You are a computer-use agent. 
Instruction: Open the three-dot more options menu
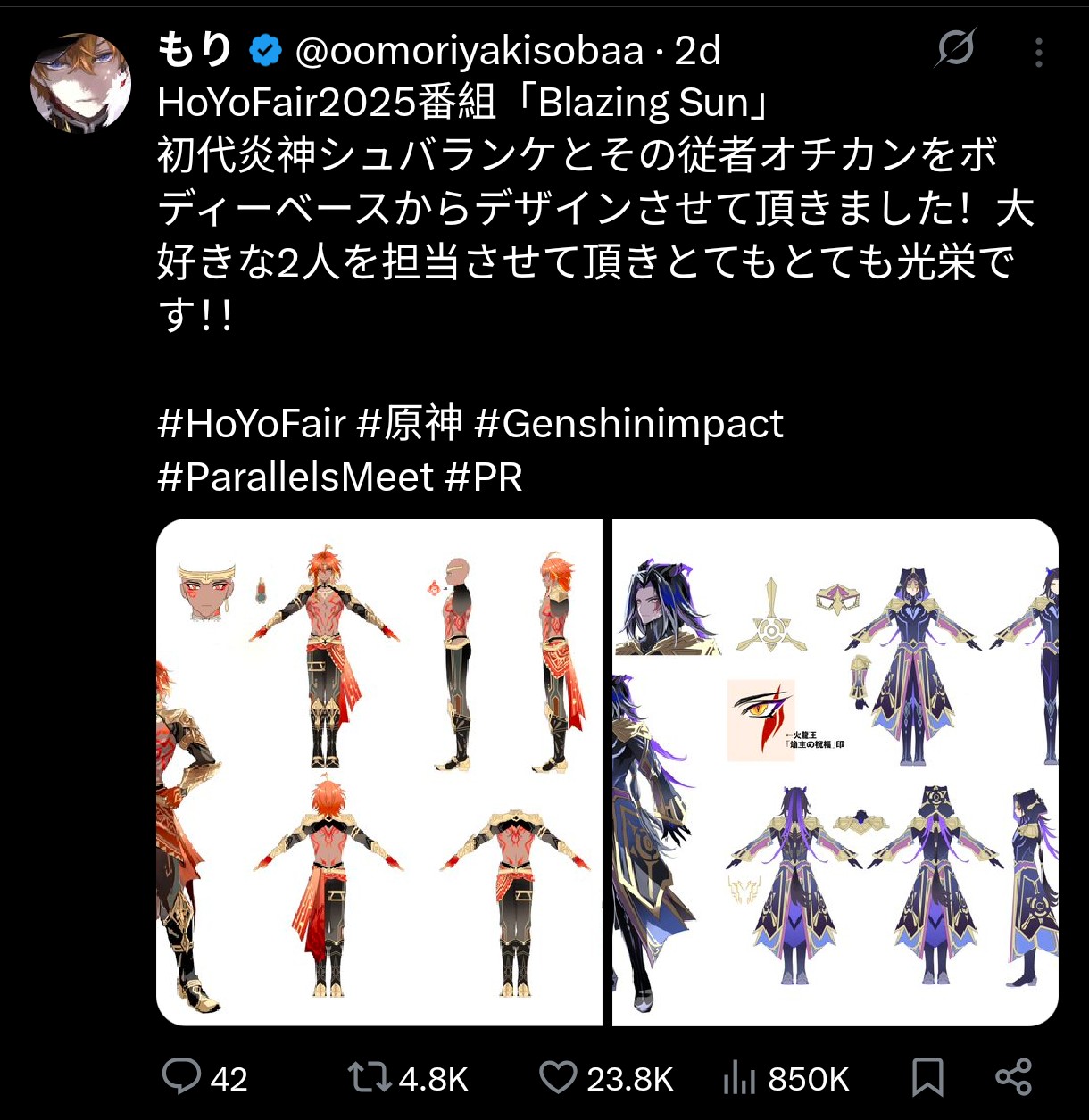click(1038, 52)
